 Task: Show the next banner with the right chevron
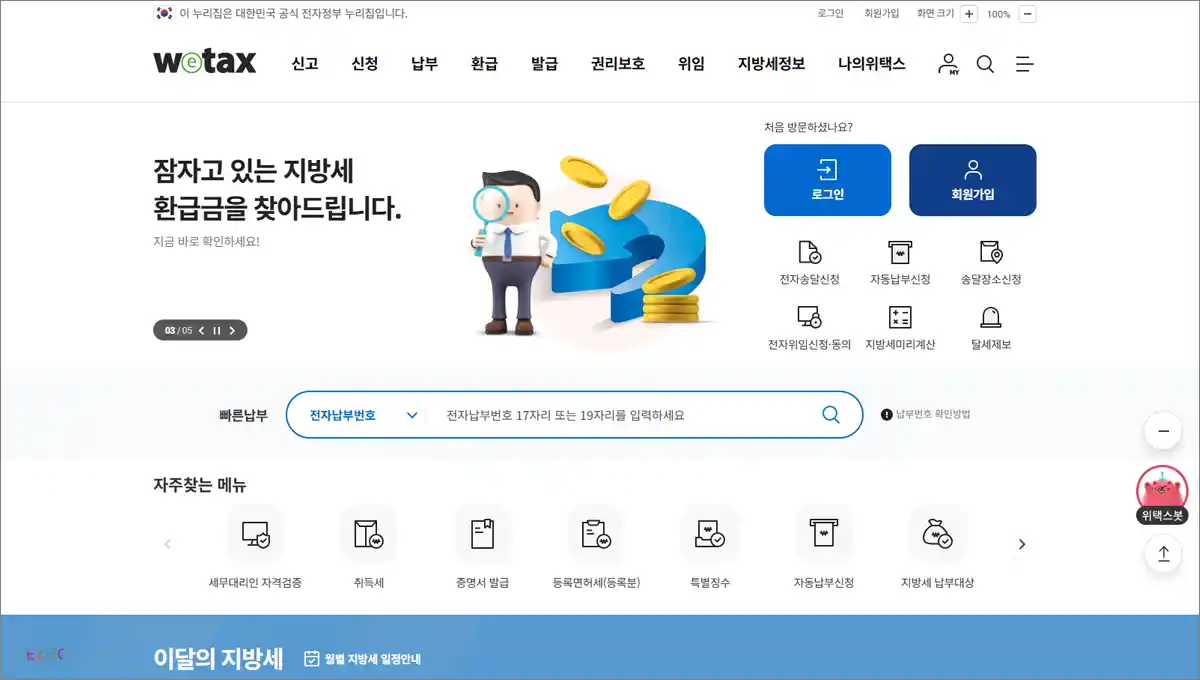pyautogui.click(x=234, y=329)
